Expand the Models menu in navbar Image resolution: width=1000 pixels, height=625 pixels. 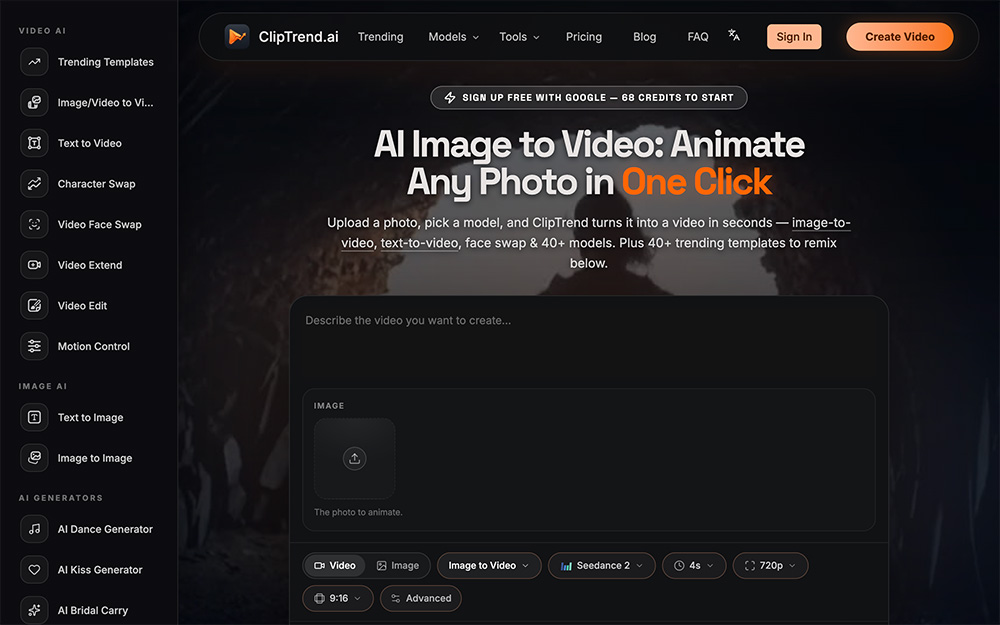(x=453, y=37)
